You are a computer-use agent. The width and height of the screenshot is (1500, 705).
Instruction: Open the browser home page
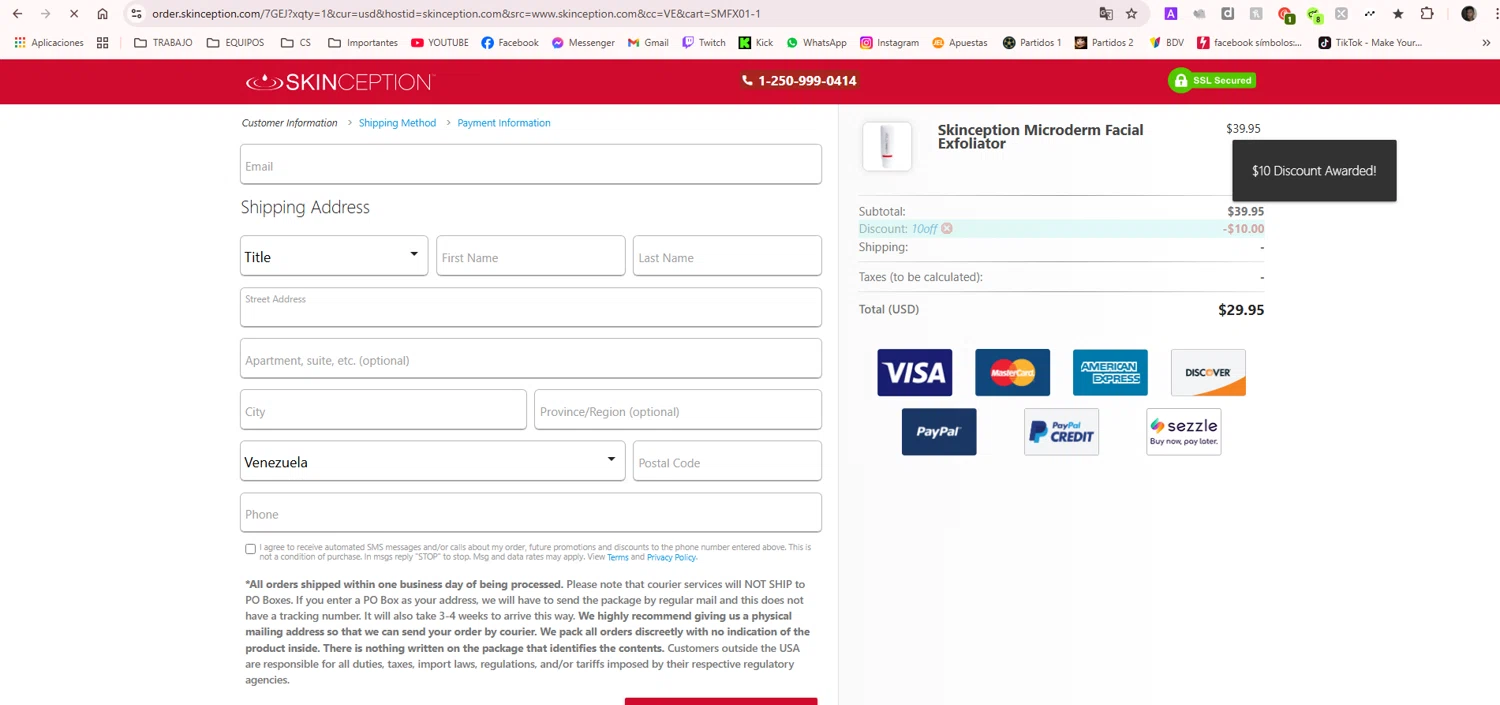point(102,14)
